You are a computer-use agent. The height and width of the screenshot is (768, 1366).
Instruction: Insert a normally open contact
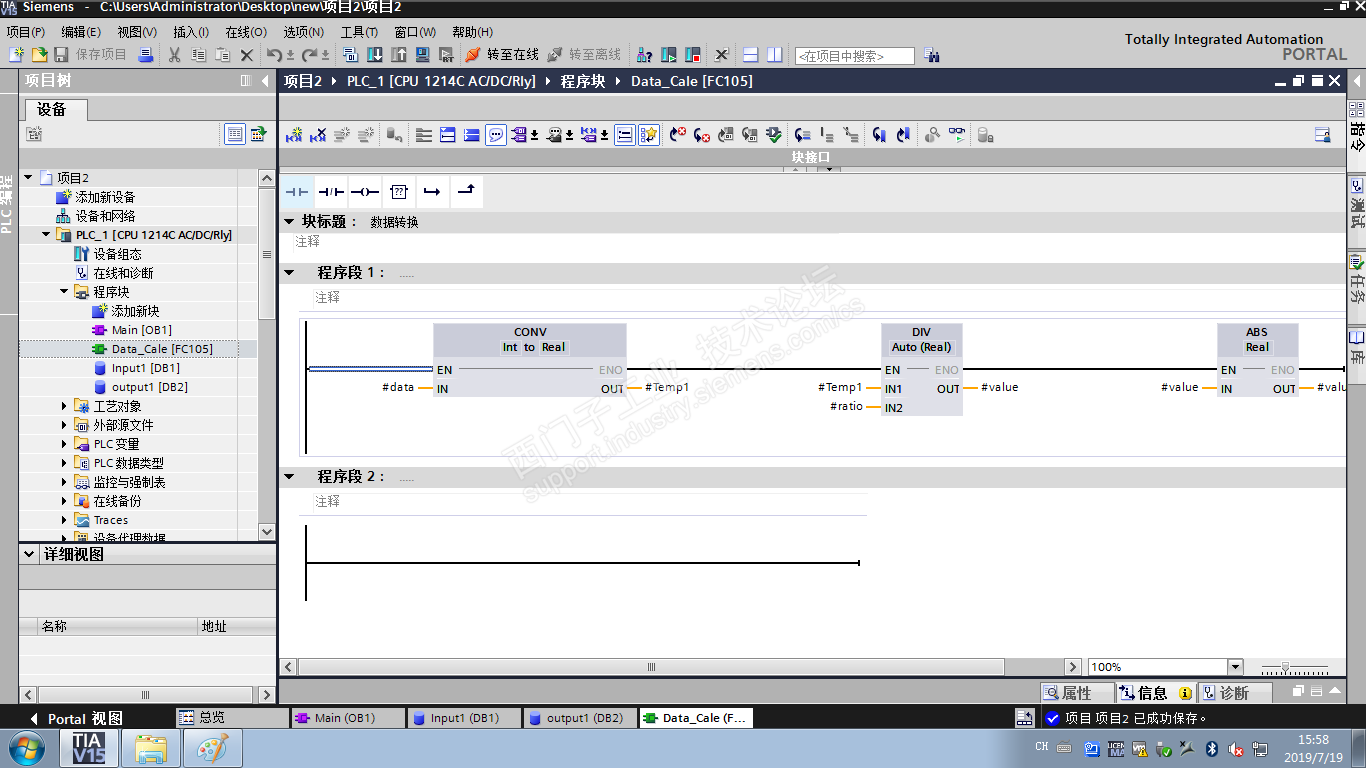(x=298, y=191)
